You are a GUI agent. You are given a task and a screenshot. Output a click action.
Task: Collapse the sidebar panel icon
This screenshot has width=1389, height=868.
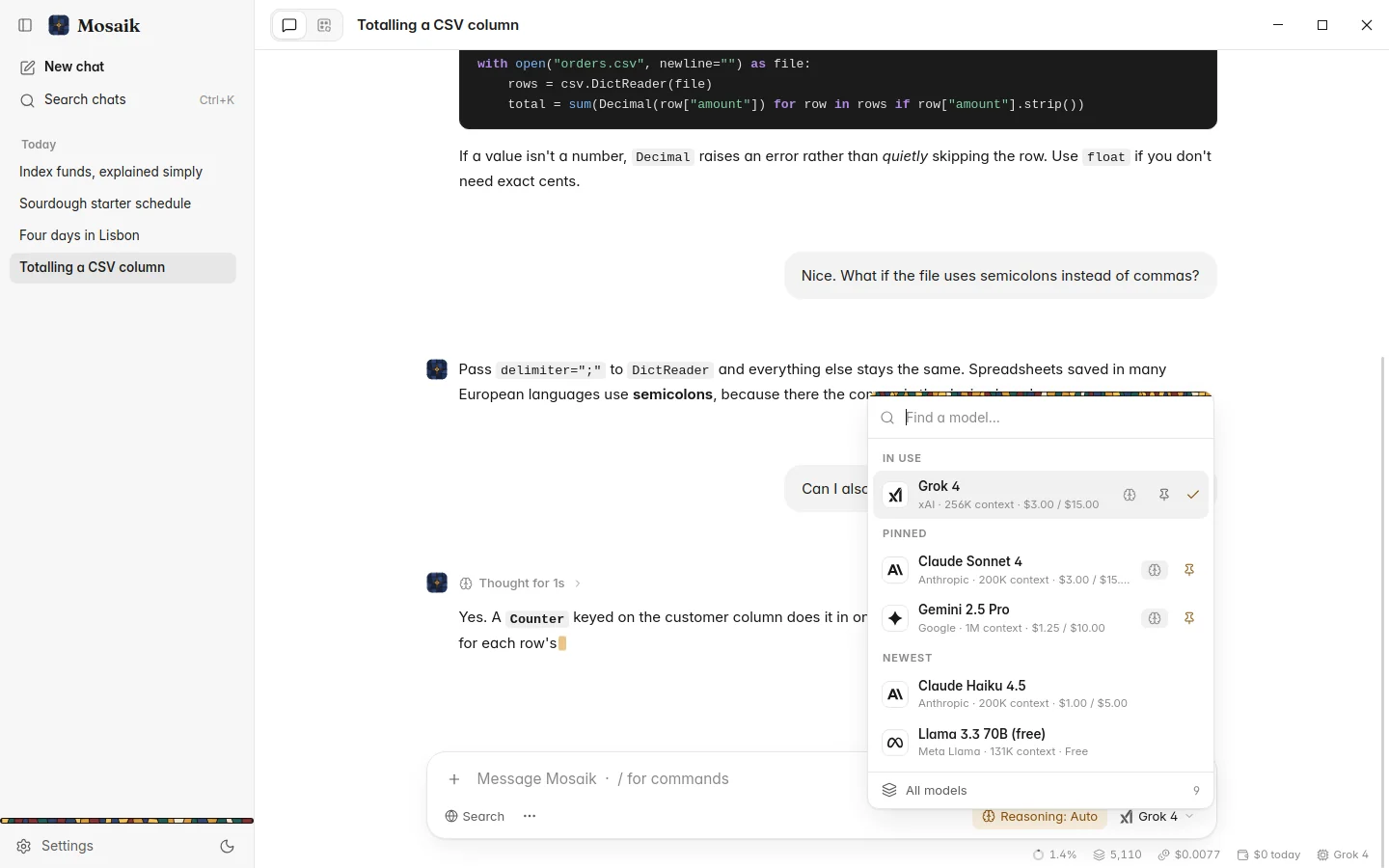[x=26, y=25]
